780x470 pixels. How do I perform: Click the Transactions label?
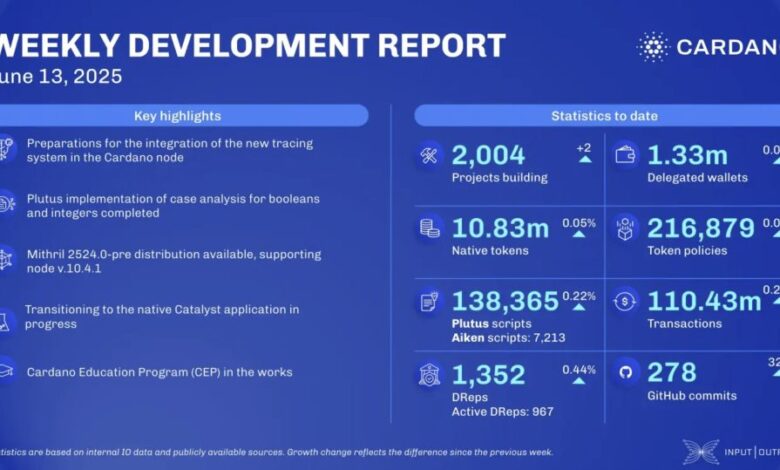(684, 323)
